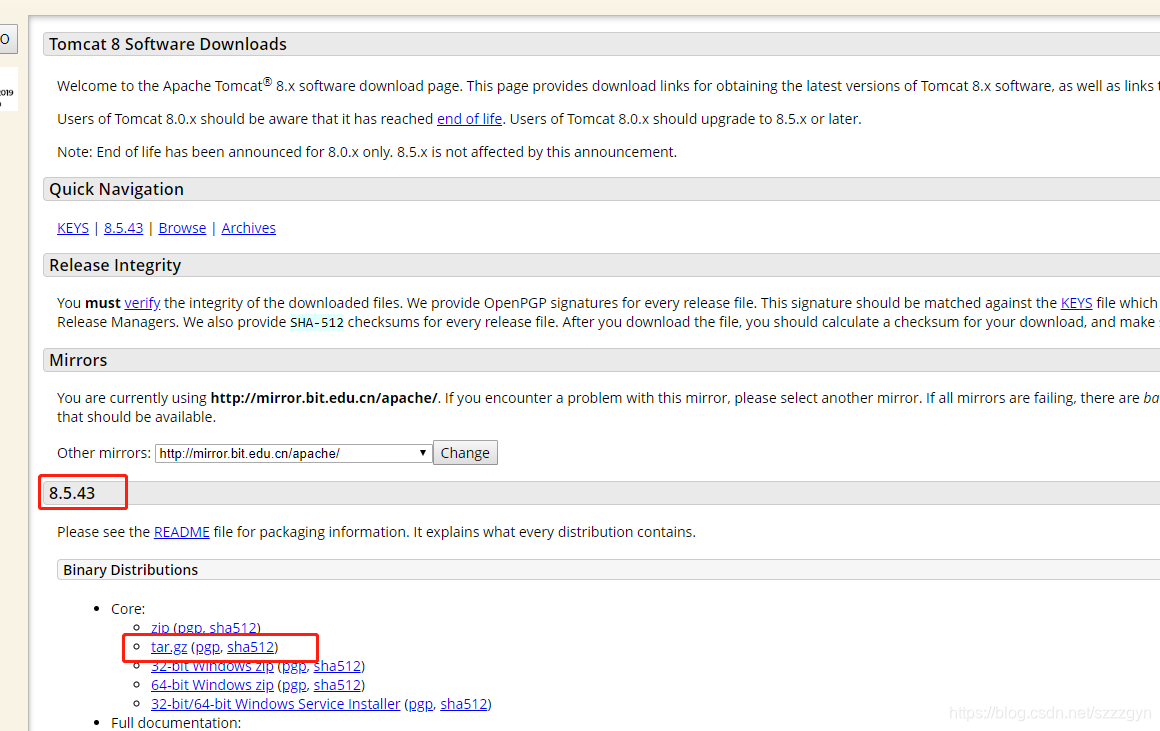Screen dimensions: 1160x731
Task: Click the 'Full documentation:' list label
Action: click(176, 723)
